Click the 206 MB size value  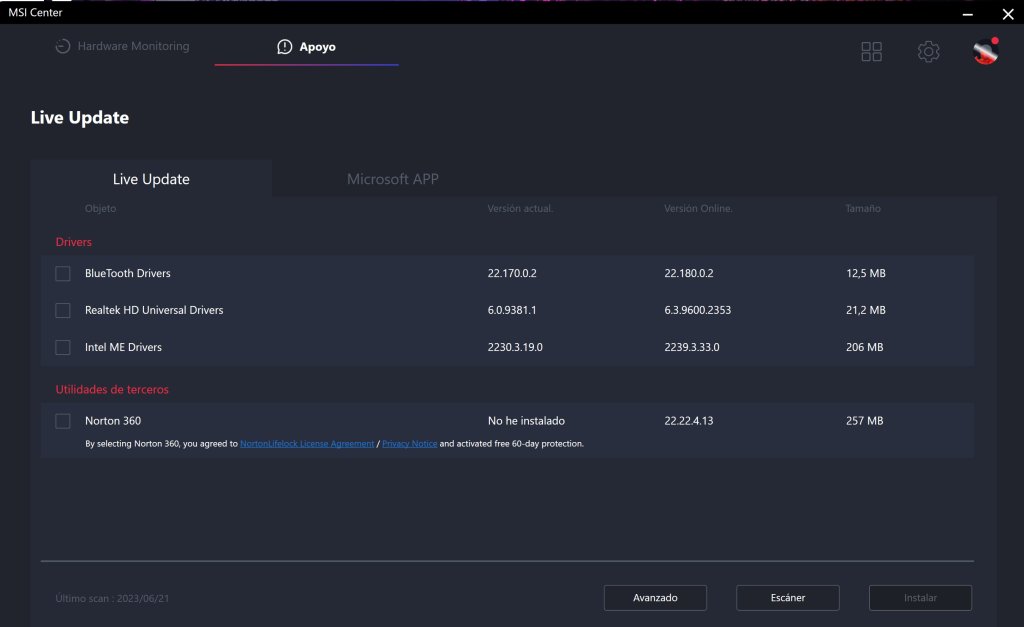pos(865,347)
